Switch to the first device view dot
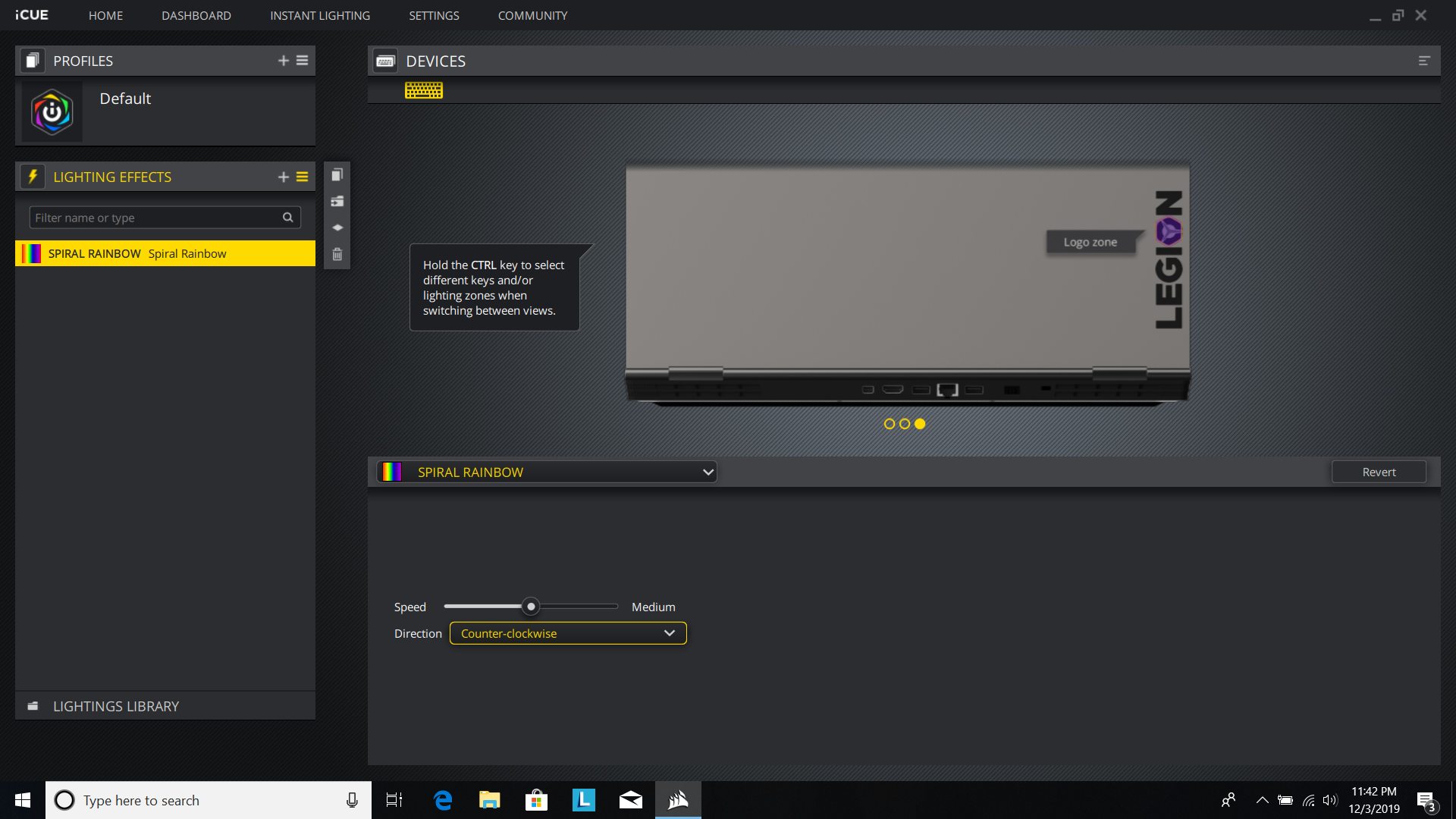Screen dimensions: 1456x819 point(890,424)
